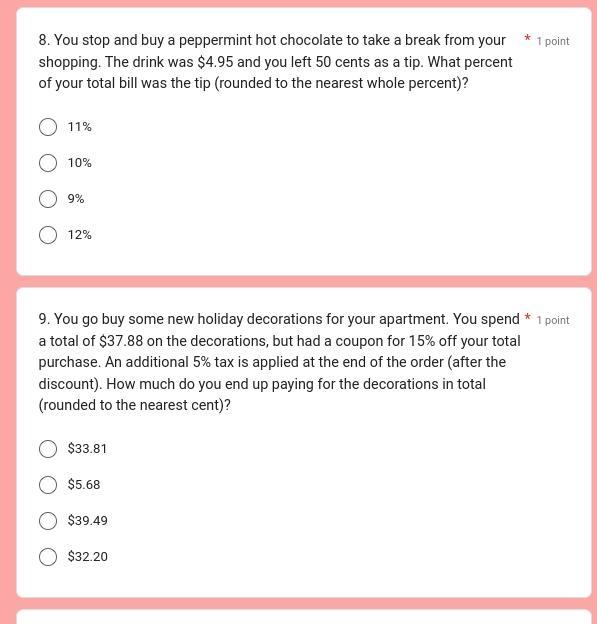Choose the $5.68 radio circle
Image resolution: width=597 pixels, height=624 pixels.
point(48,485)
